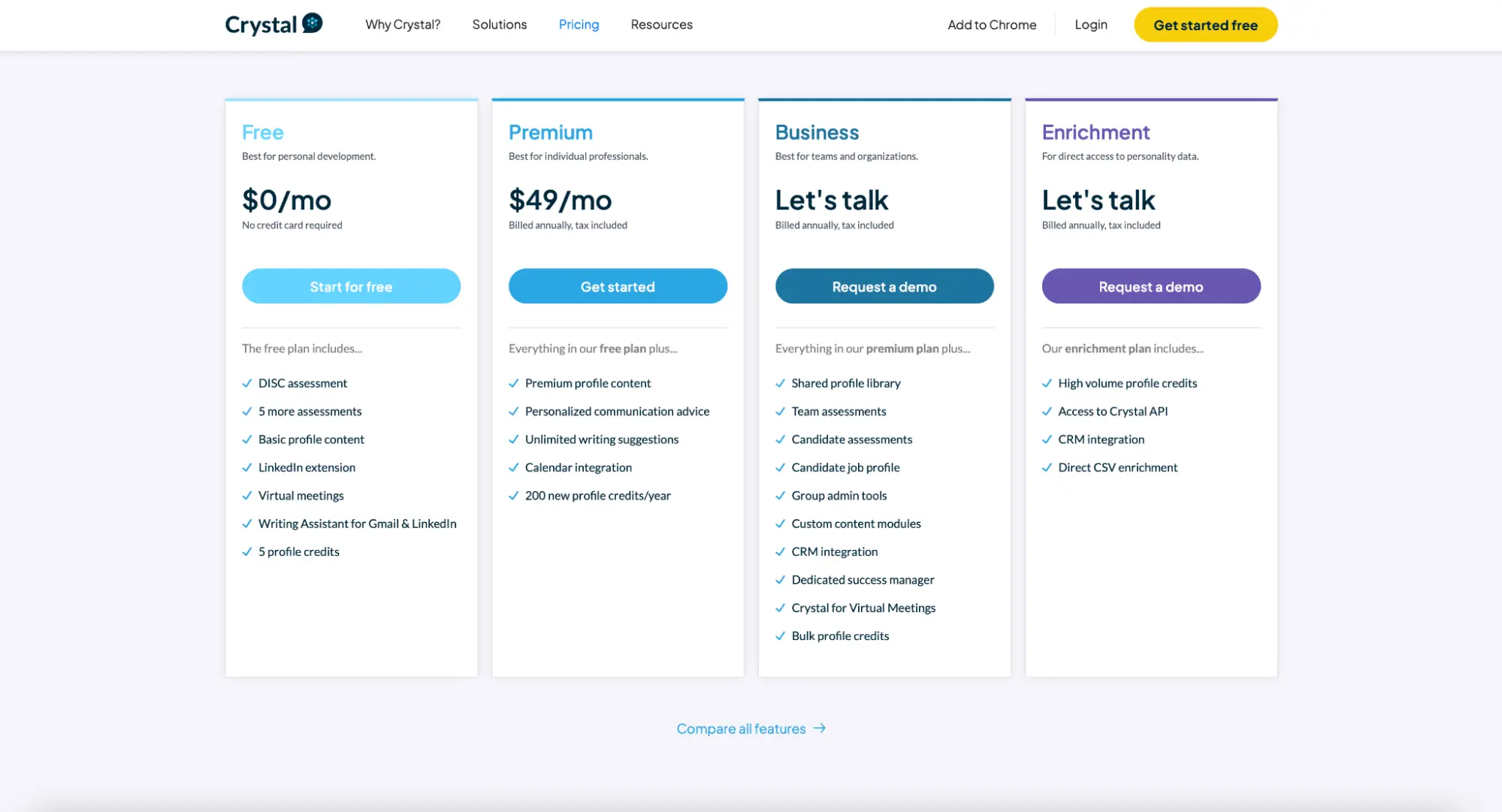Toggle the Business shared profile library checkbox
The width and height of the screenshot is (1502, 812).
[779, 383]
